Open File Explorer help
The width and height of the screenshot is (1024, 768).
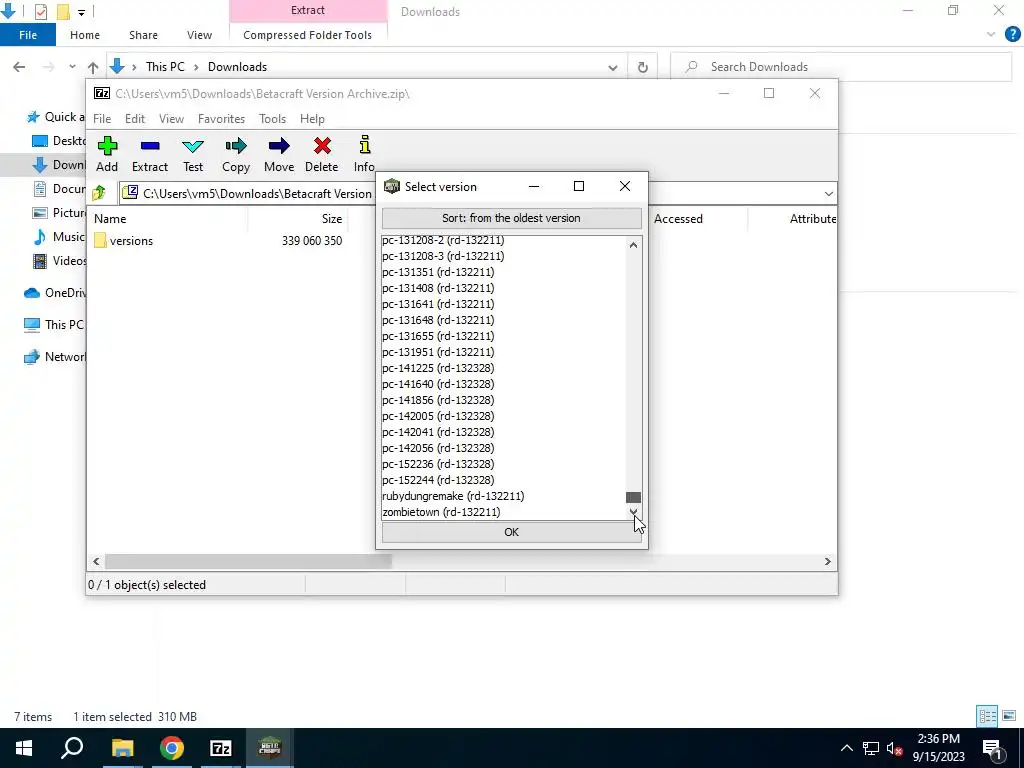(x=1012, y=35)
